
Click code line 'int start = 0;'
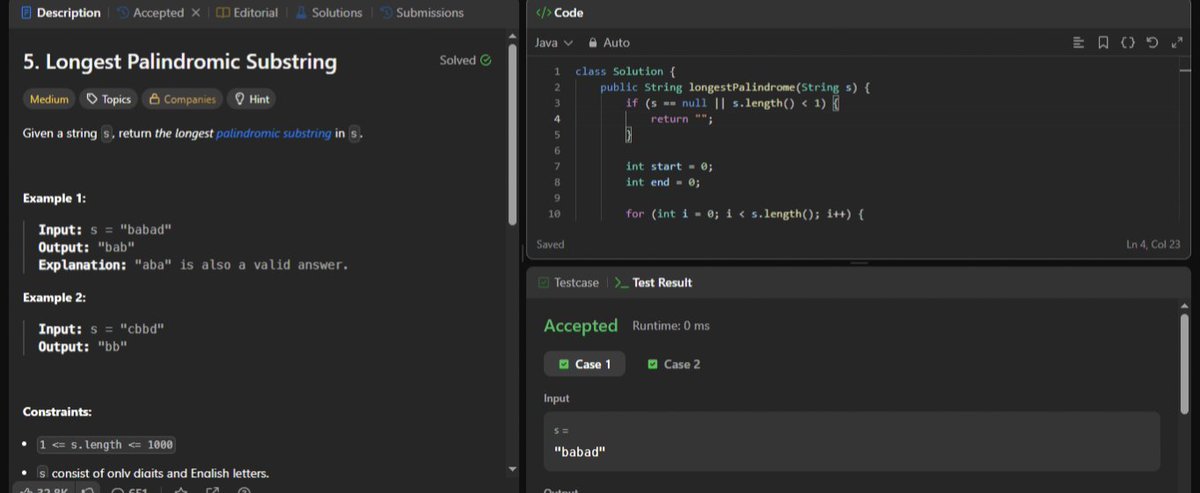pyautogui.click(x=669, y=166)
